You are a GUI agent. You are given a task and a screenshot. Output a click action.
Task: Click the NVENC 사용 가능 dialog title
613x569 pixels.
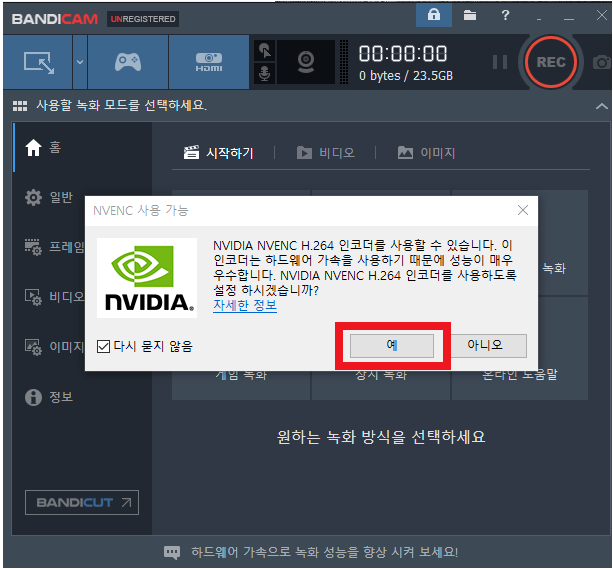click(x=141, y=210)
